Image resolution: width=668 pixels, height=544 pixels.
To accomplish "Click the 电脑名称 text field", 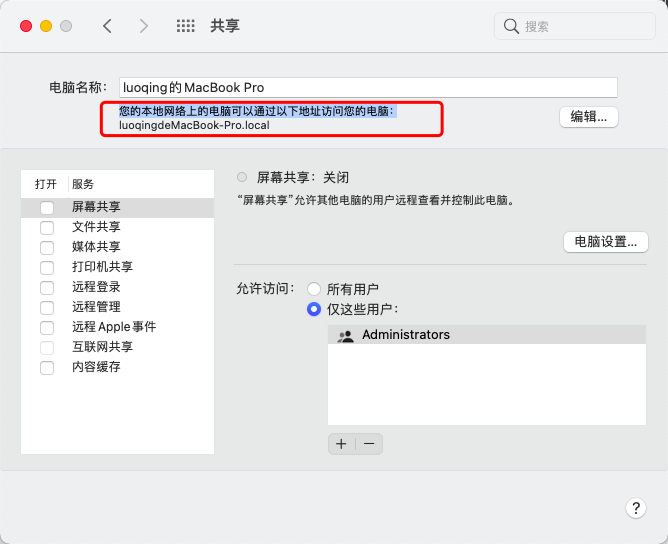I will [368, 88].
